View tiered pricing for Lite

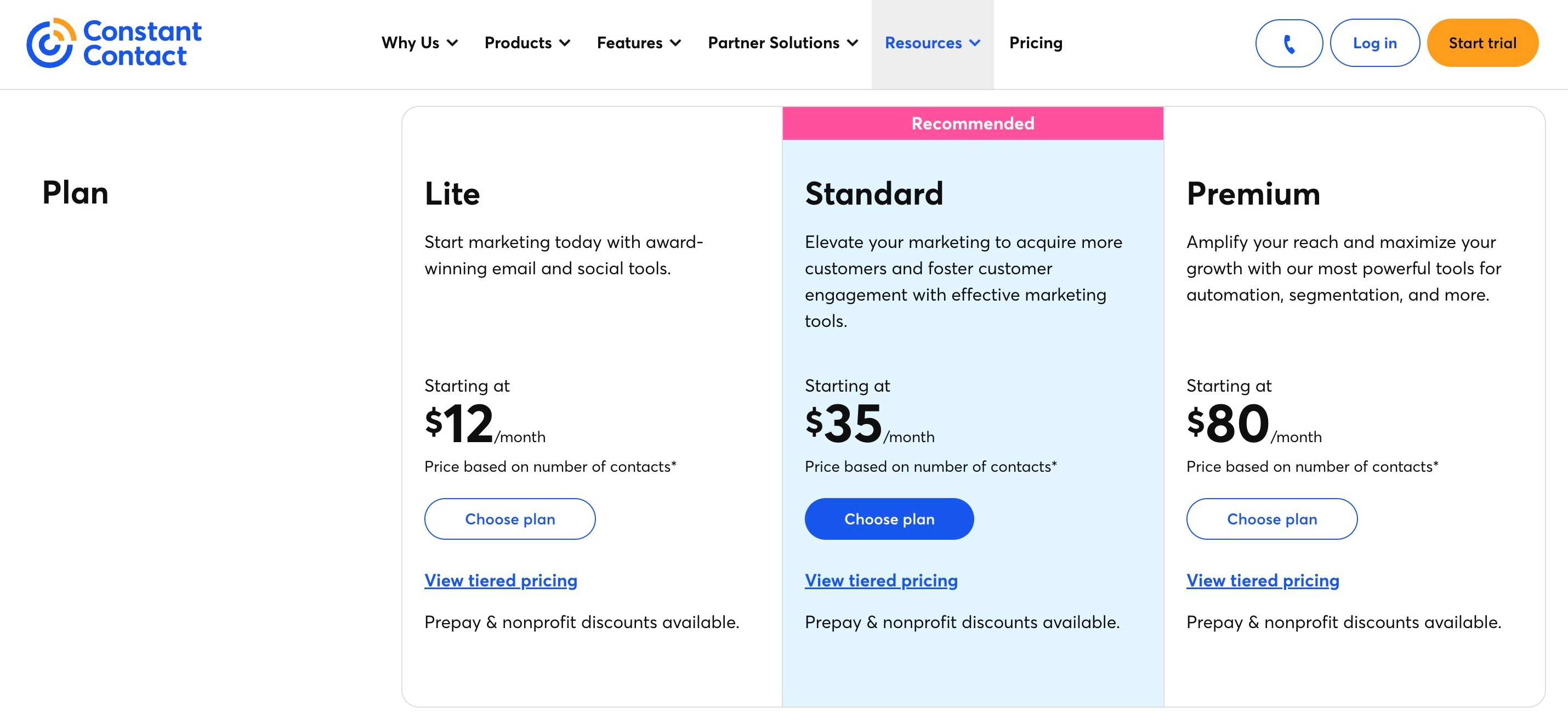[x=501, y=580]
